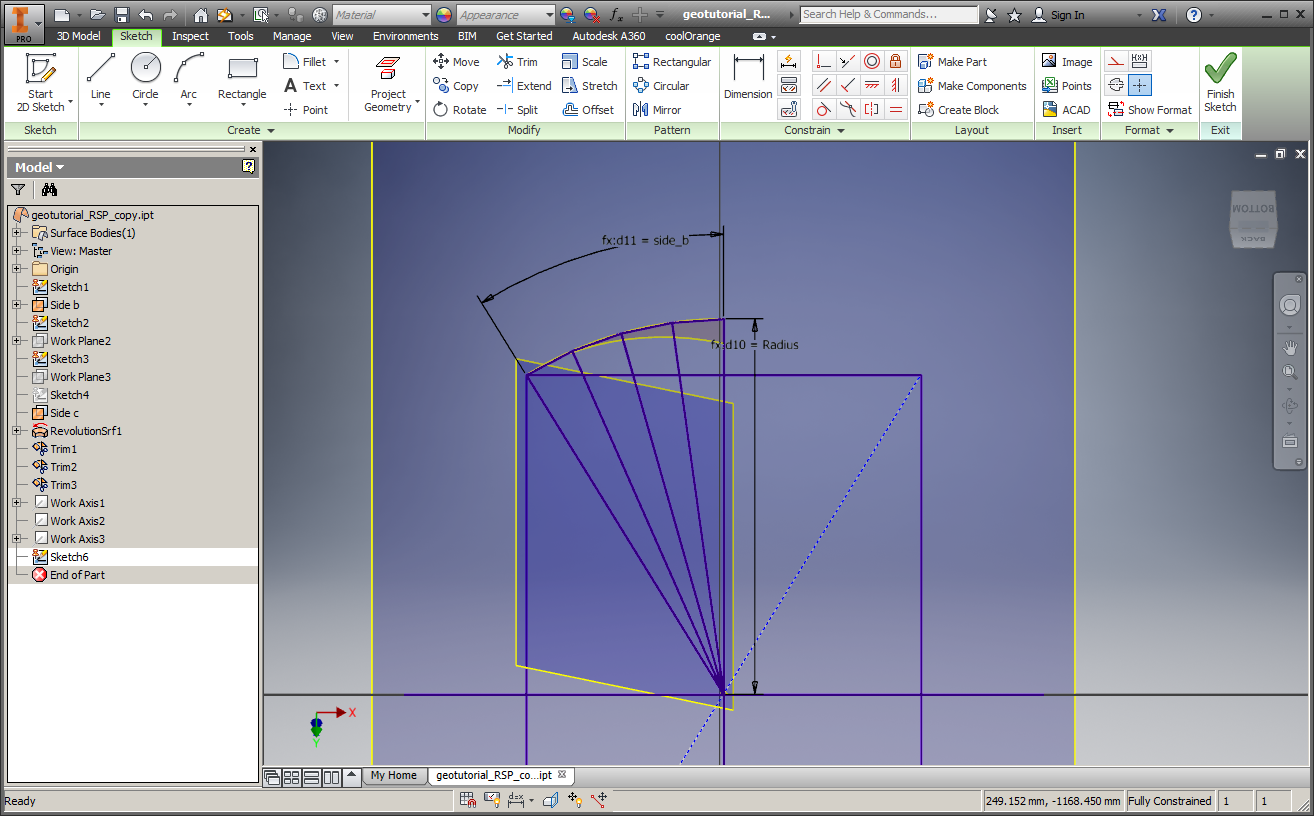Select Sketch6 in model tree
The image size is (1314, 816).
69,557
